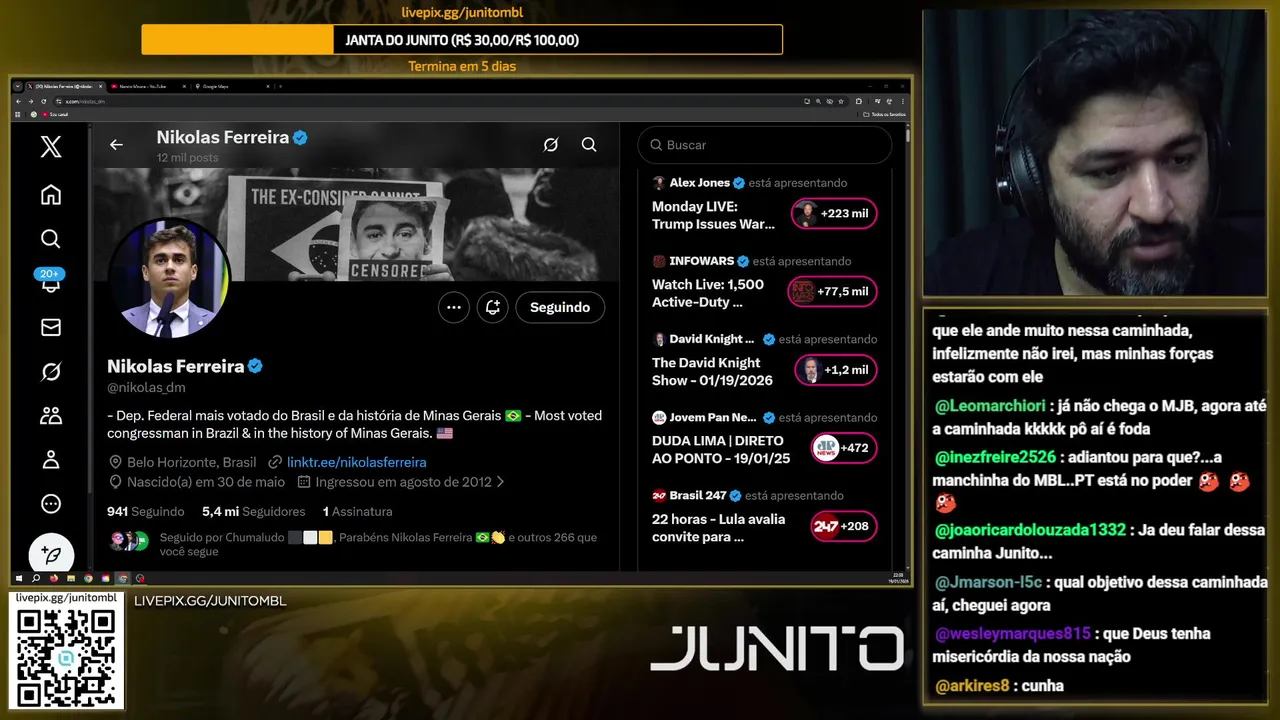Open 1 Assinatura link

[x=357, y=511]
